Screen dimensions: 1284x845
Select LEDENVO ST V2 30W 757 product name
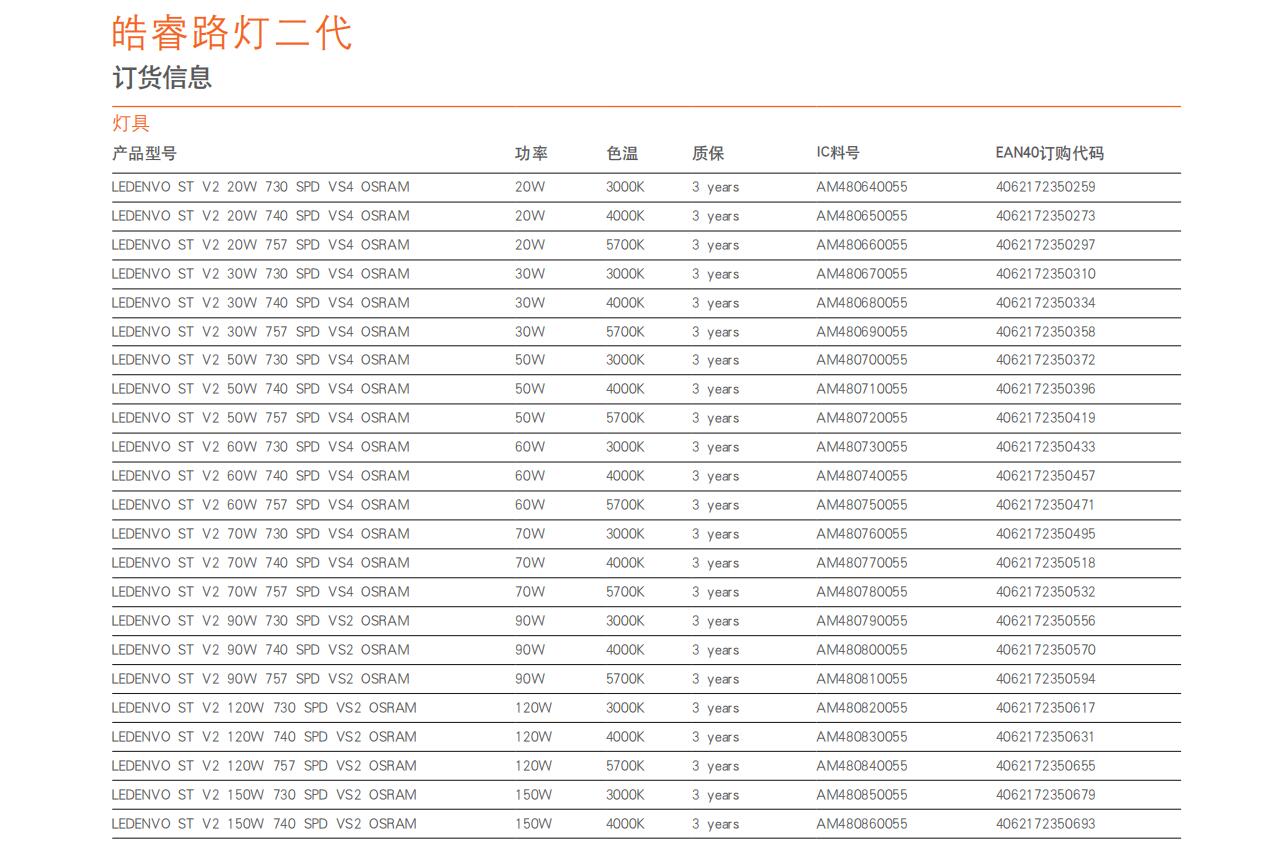(260, 332)
